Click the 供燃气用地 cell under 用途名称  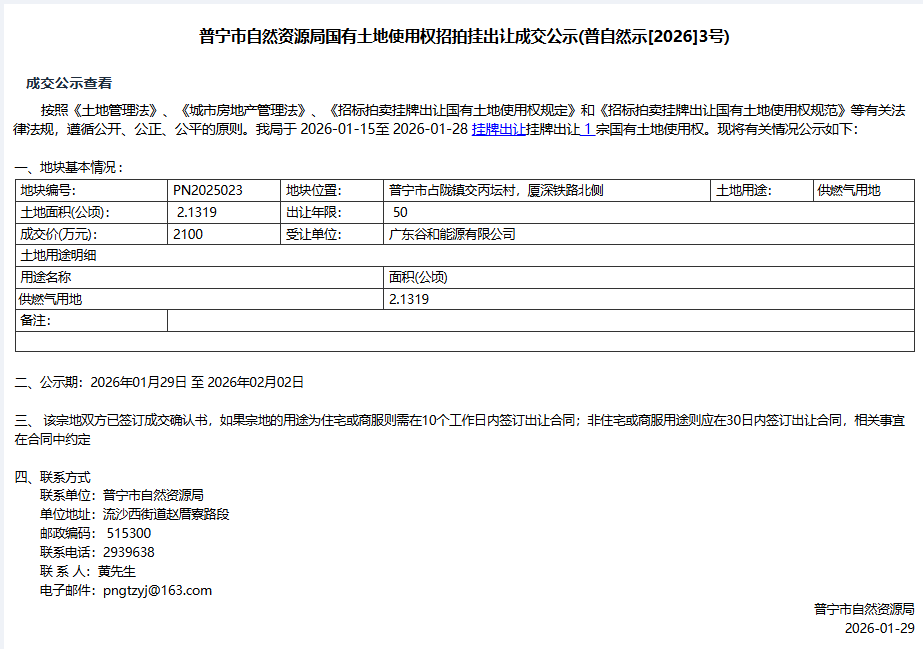52,299
